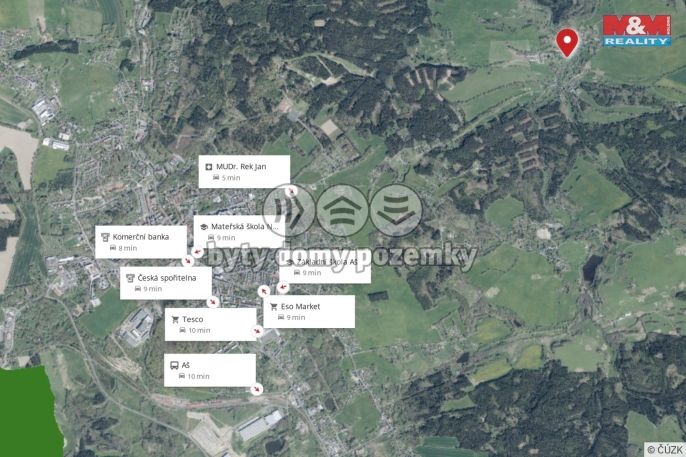Select the Aš bus station card
Viewport: 686px width, 457px height.
210,370
